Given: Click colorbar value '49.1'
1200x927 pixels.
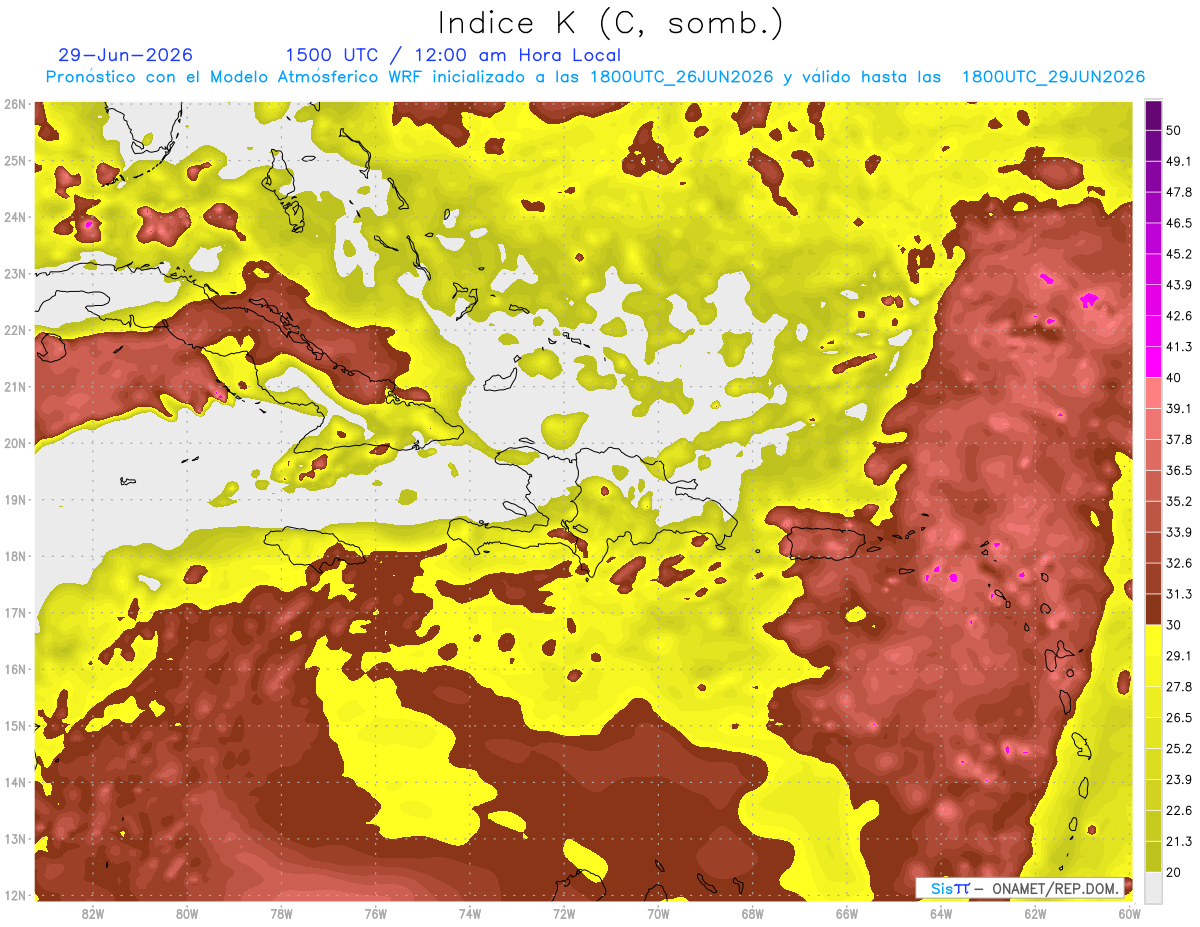Looking at the screenshot, I should tap(1178, 161).
